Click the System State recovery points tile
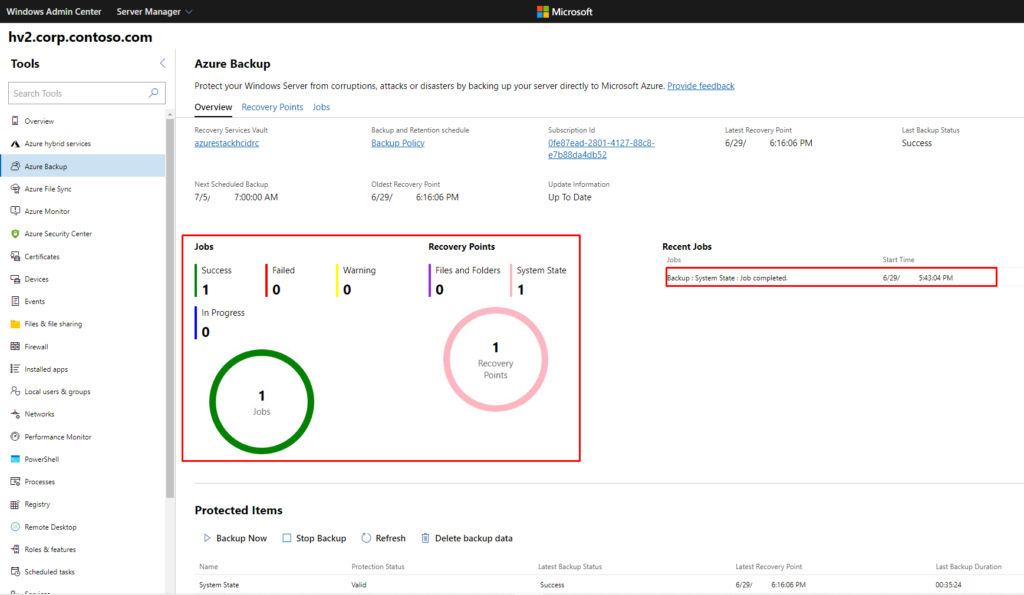 [539, 280]
